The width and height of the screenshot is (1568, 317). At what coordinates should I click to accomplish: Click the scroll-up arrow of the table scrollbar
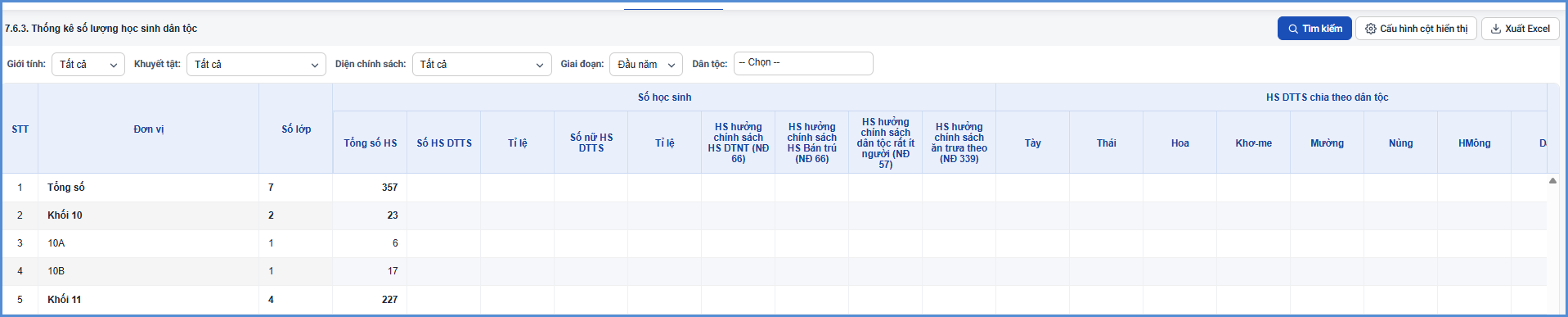pyautogui.click(x=1552, y=180)
